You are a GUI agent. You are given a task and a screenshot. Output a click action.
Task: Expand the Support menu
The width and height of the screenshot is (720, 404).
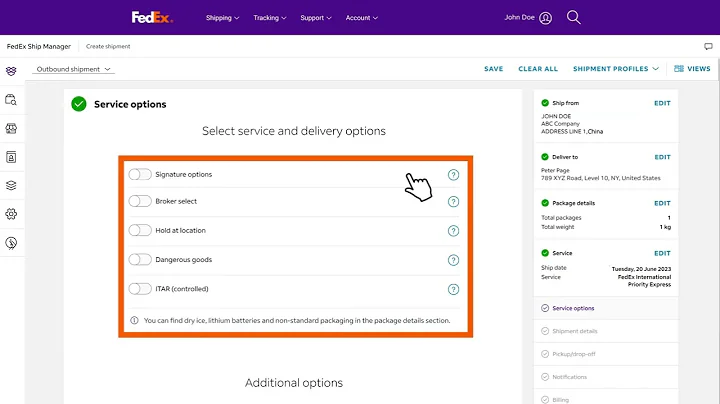coord(315,18)
